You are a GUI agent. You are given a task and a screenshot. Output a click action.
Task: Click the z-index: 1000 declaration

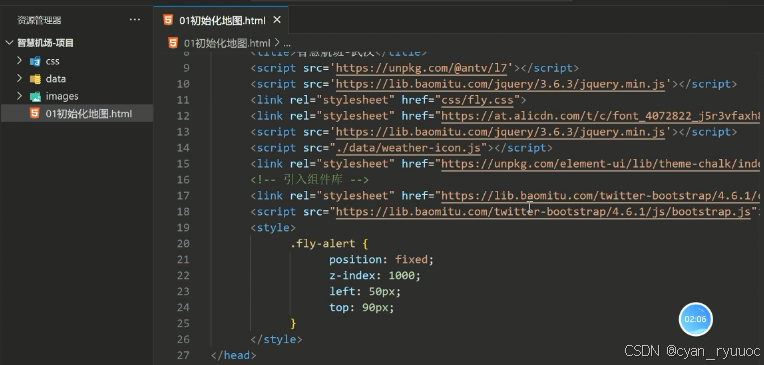tap(374, 276)
